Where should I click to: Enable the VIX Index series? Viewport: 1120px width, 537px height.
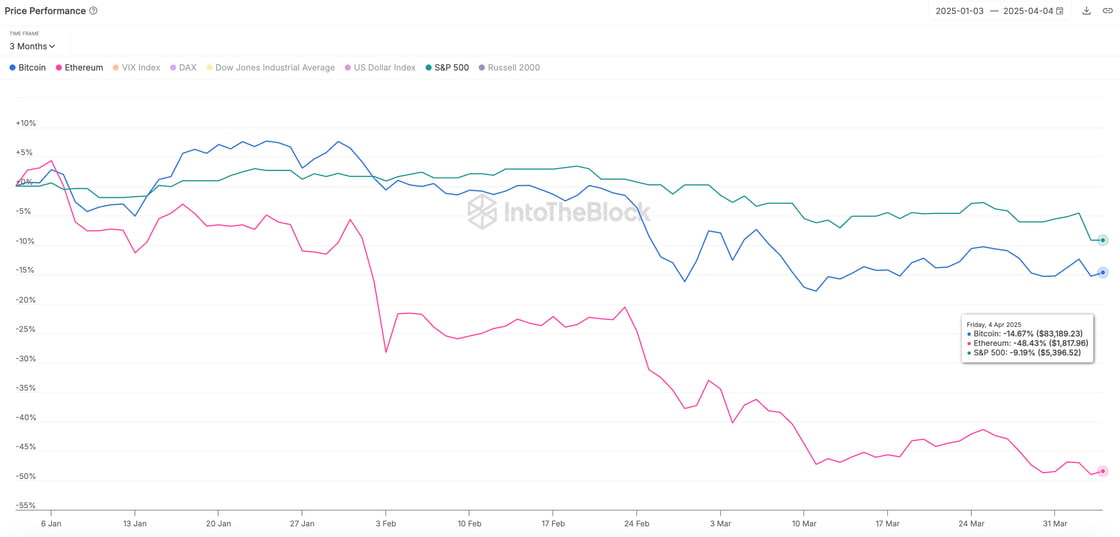[136, 68]
